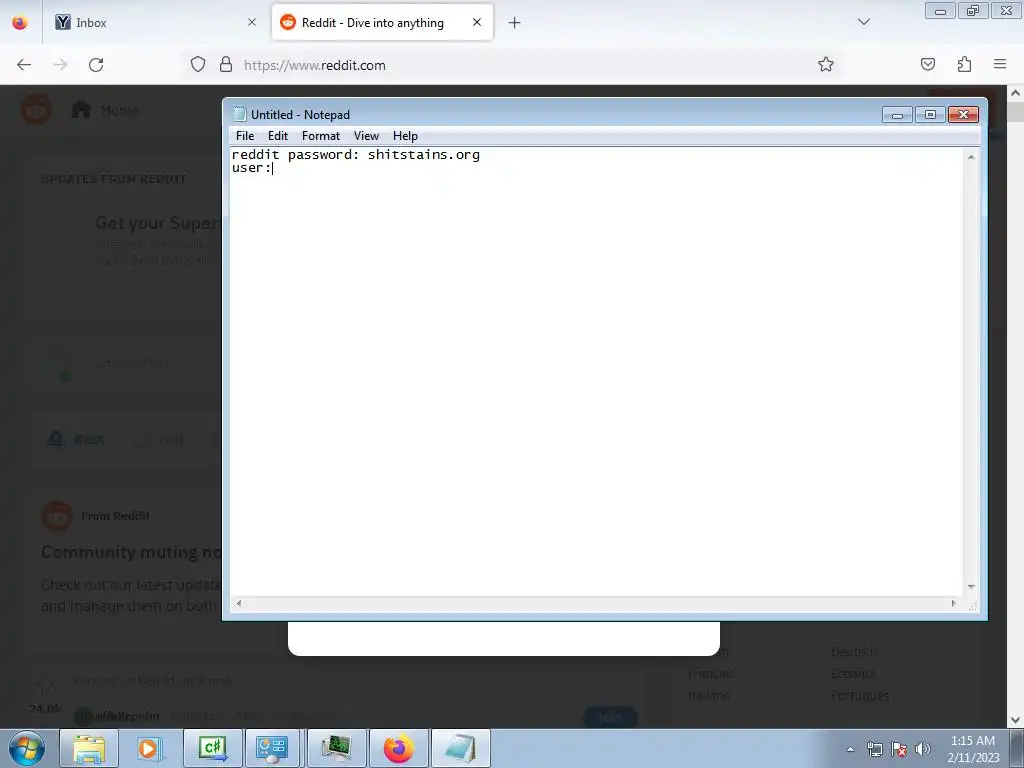This screenshot has width=1024, height=768.
Task: Minimize the Notepad window
Action: click(897, 115)
